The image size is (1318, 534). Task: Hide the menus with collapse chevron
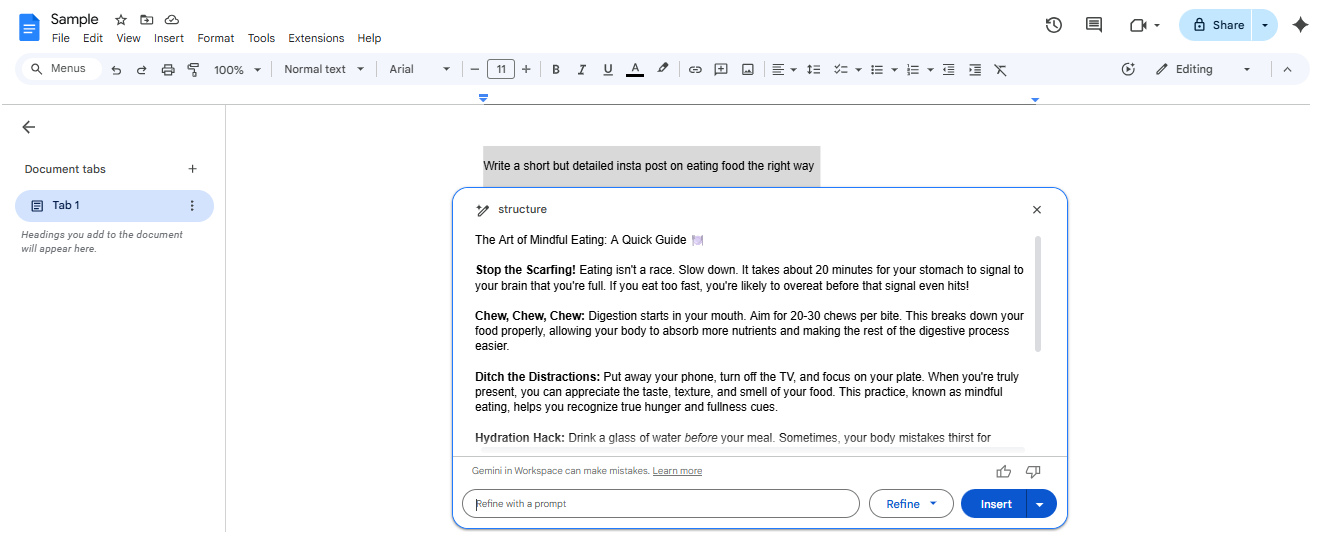coord(1287,69)
